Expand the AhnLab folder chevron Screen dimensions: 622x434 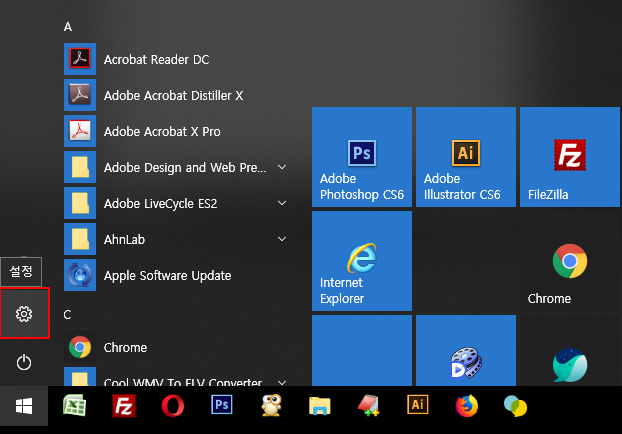coord(282,239)
